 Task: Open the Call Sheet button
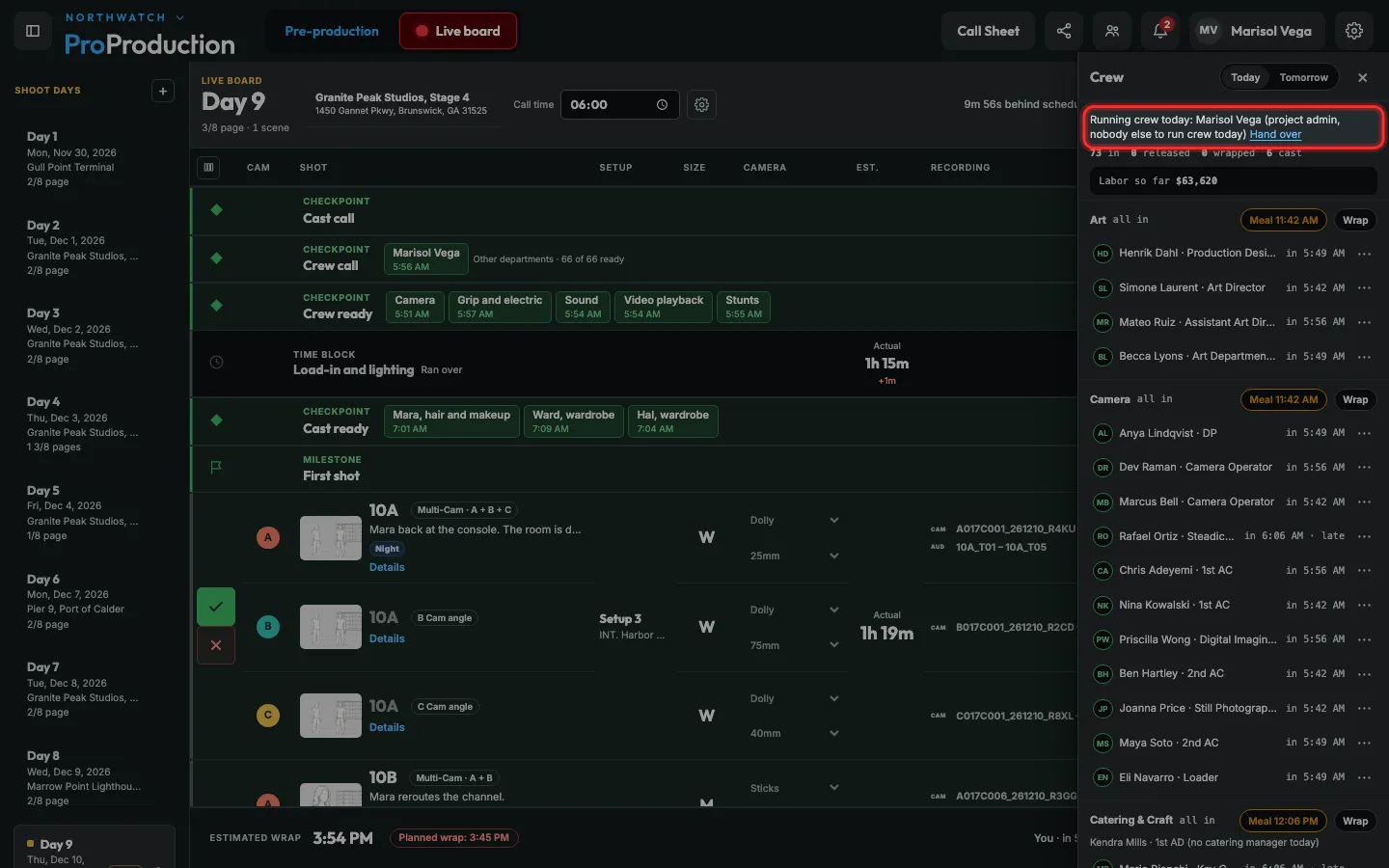pos(988,31)
